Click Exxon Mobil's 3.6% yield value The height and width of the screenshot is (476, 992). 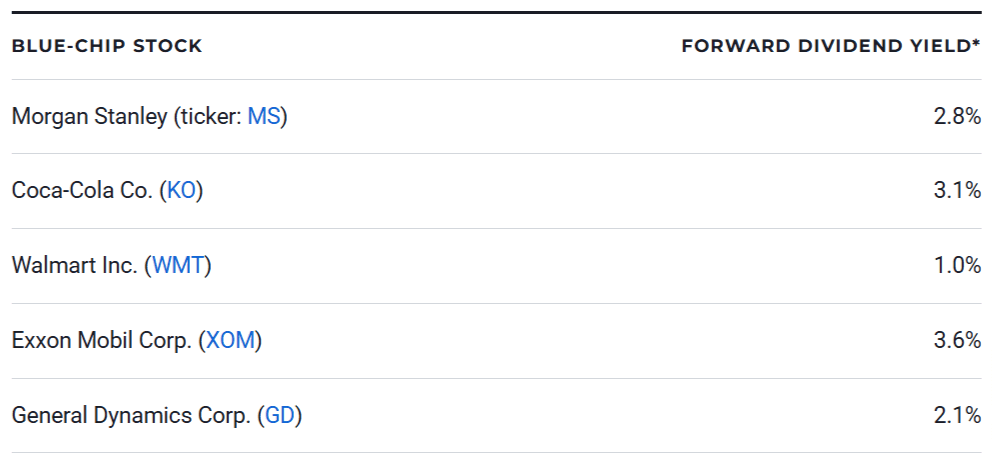(x=957, y=340)
